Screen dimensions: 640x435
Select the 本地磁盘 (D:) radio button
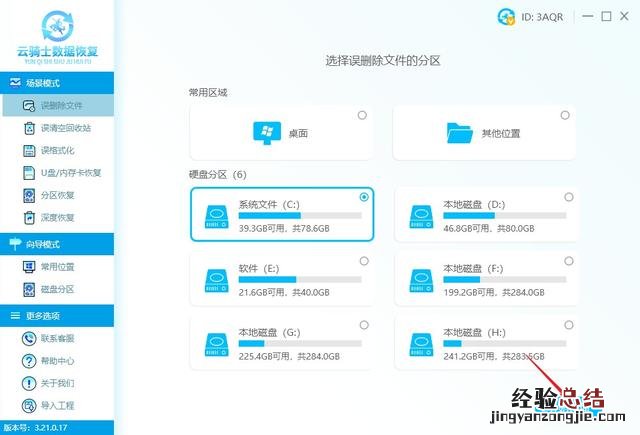pyautogui.click(x=569, y=197)
